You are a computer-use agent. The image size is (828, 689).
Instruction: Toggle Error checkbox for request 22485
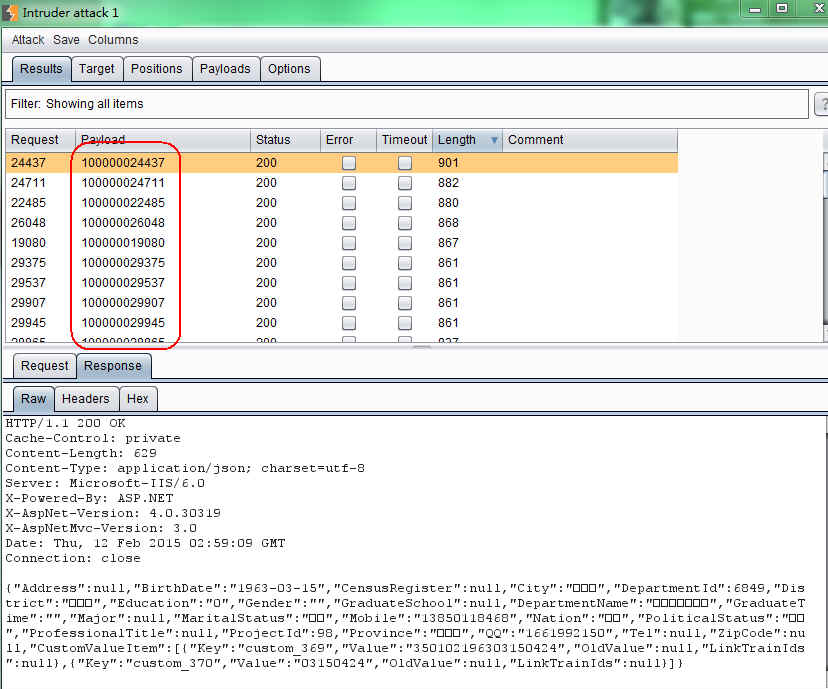point(349,203)
